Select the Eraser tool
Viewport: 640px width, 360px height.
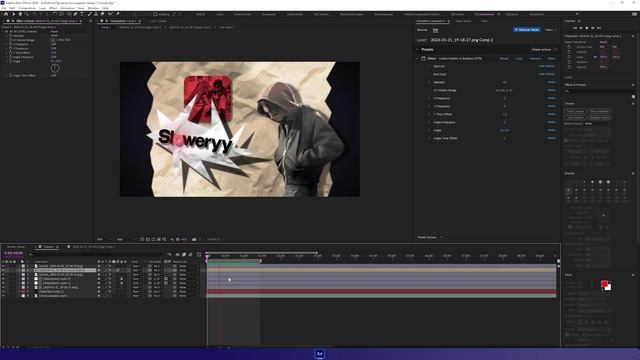click(x=102, y=14)
